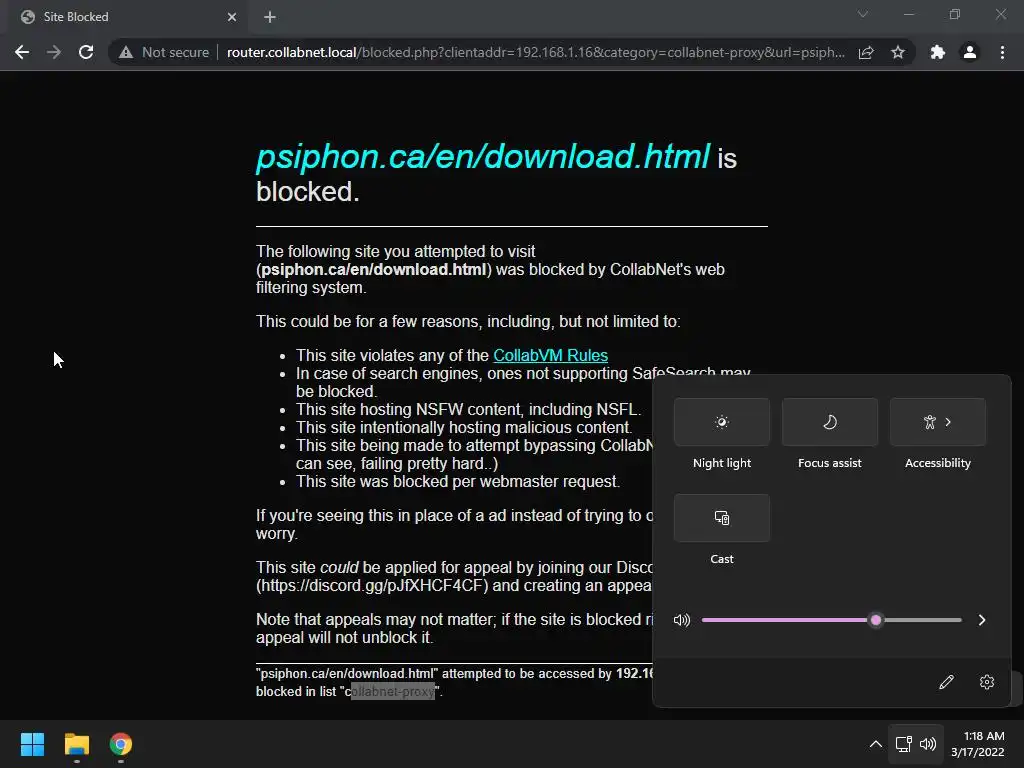Click the address bar URL

(x=536, y=52)
